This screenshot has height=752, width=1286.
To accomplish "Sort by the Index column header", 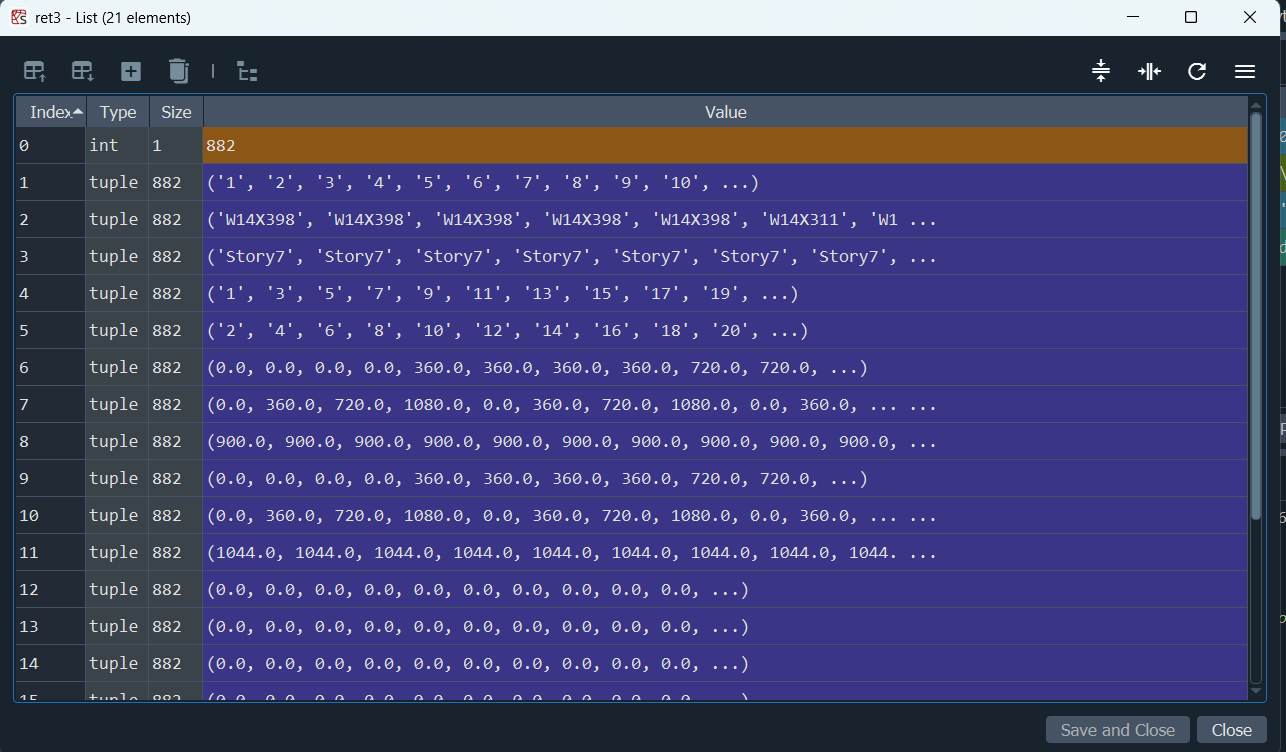I will 50,112.
